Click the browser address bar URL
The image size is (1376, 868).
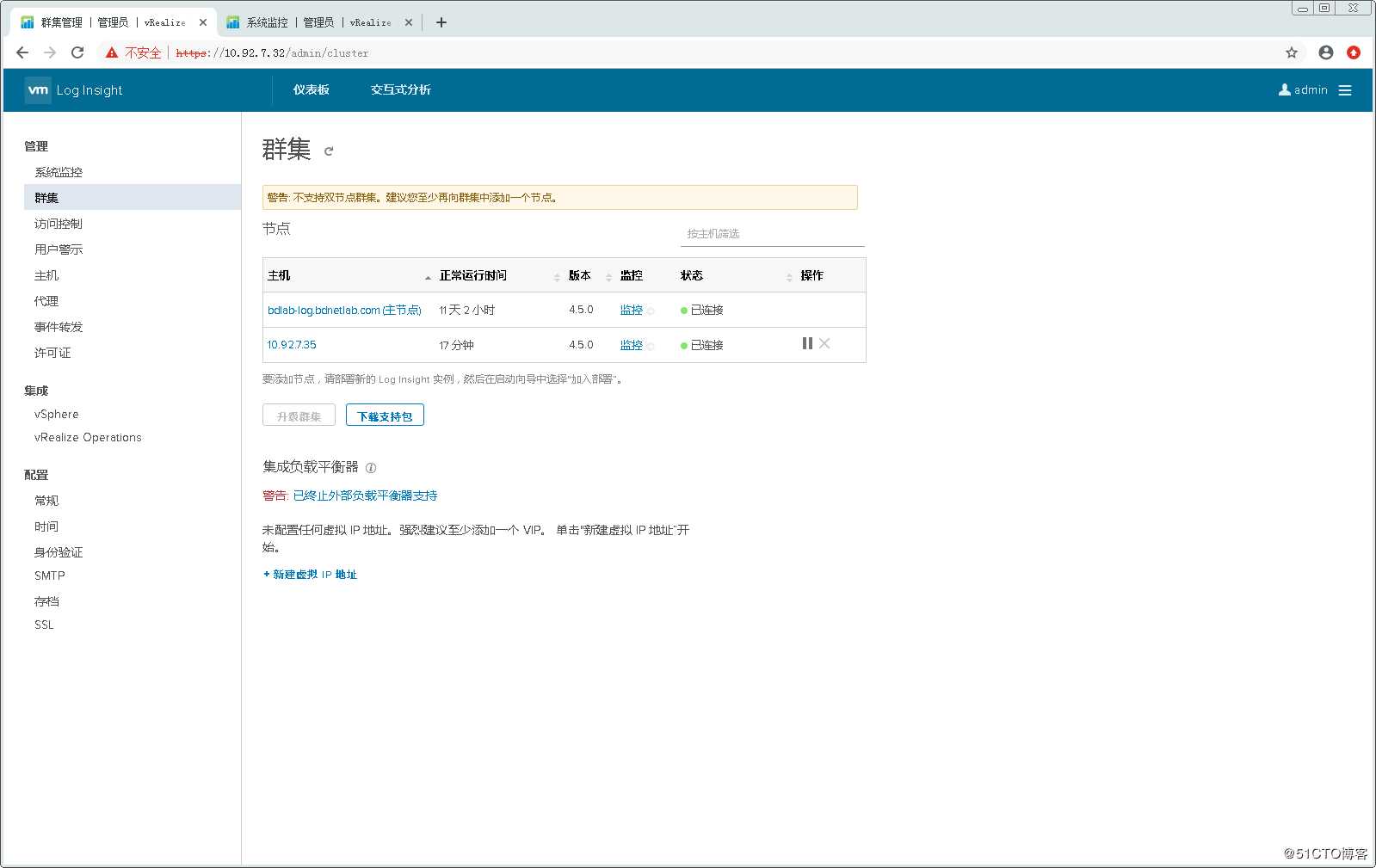(272, 53)
